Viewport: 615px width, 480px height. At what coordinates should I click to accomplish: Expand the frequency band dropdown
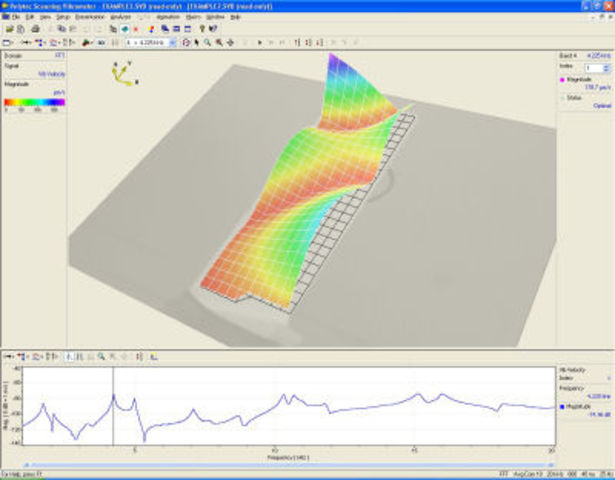pyautogui.click(x=173, y=43)
